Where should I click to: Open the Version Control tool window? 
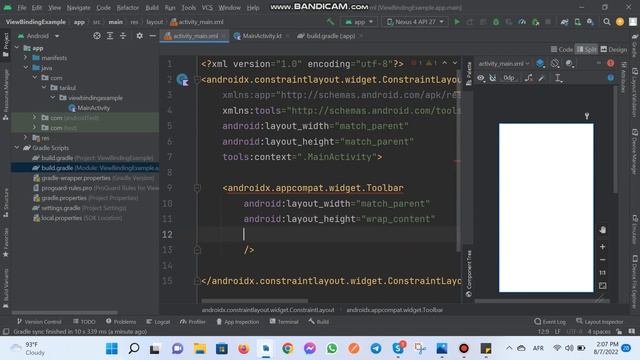(39, 322)
